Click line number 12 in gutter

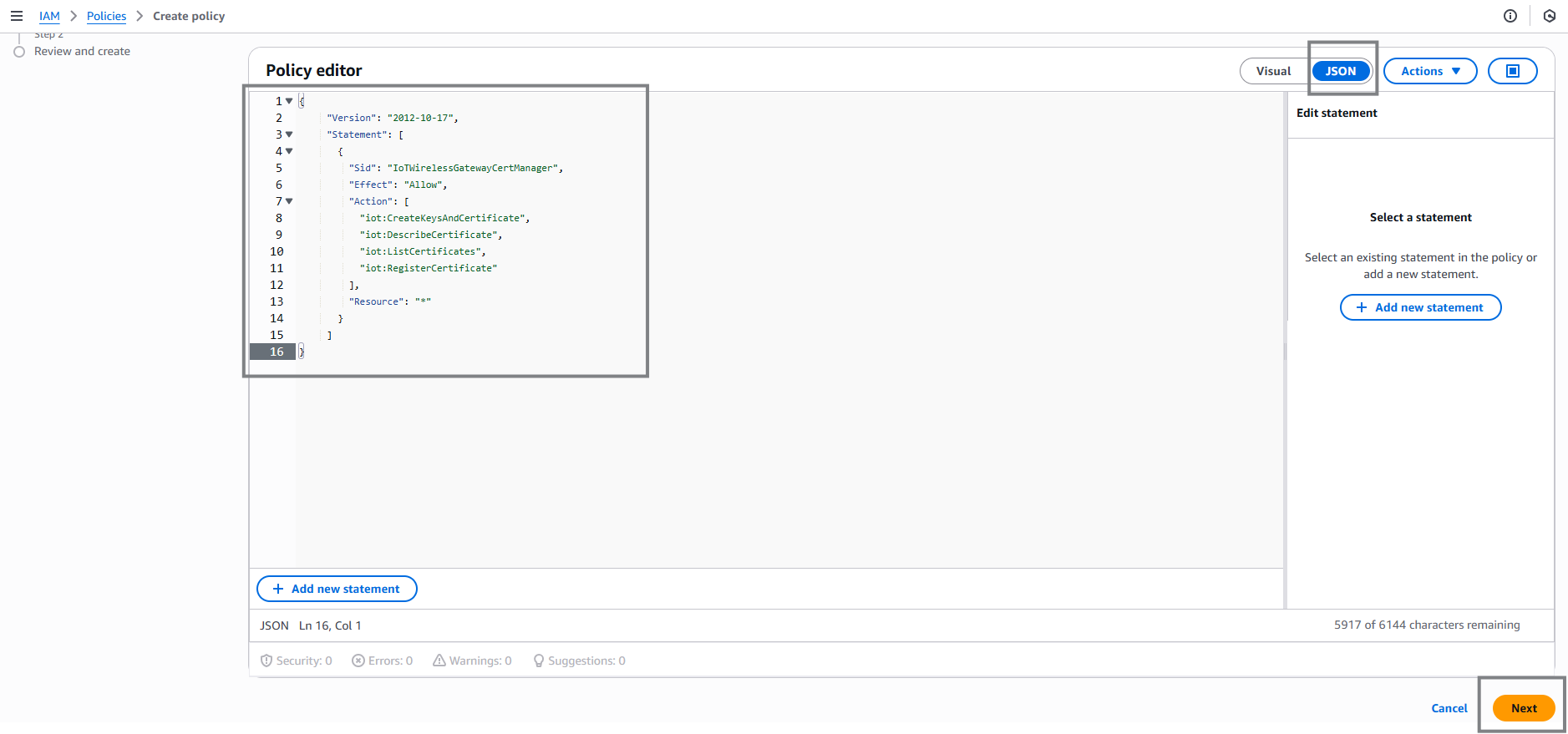277,285
